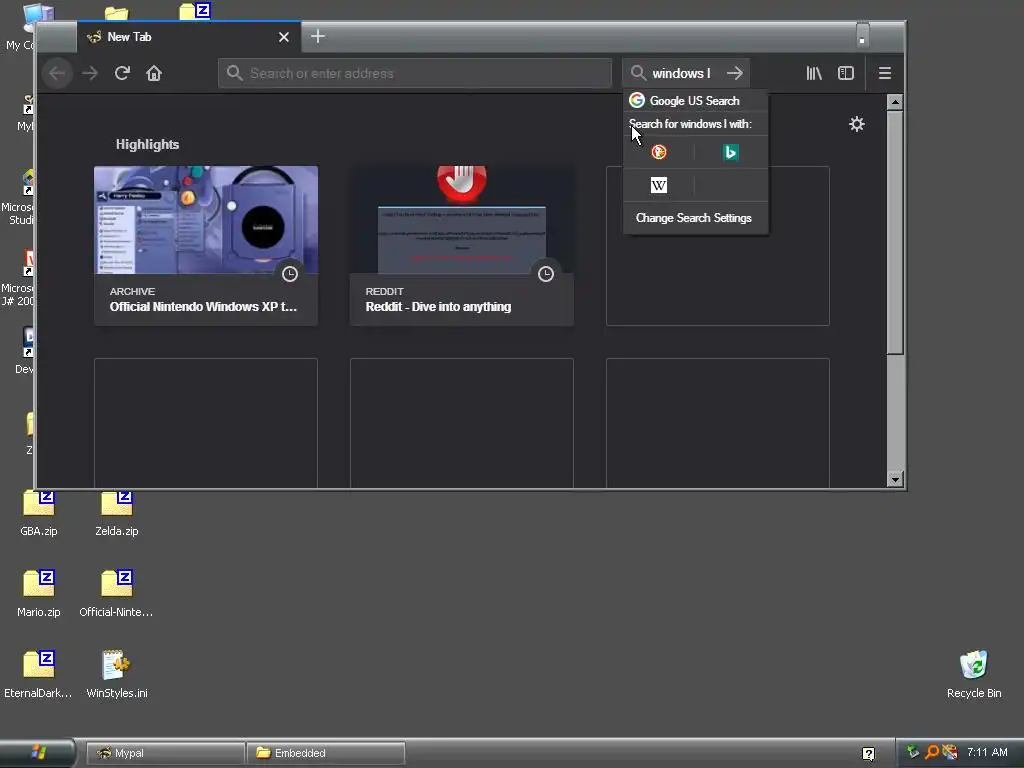
Task: Select the Mario.zip desktop file
Action: point(39,594)
